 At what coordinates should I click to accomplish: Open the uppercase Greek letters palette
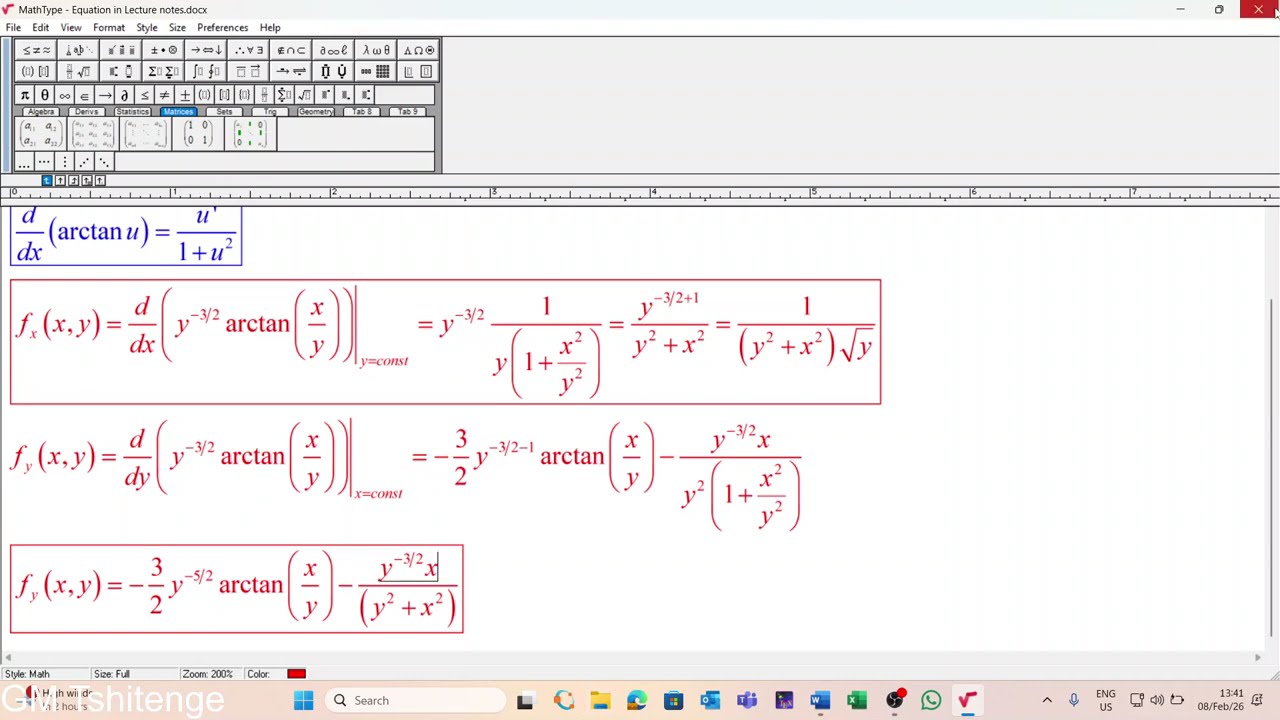419,50
